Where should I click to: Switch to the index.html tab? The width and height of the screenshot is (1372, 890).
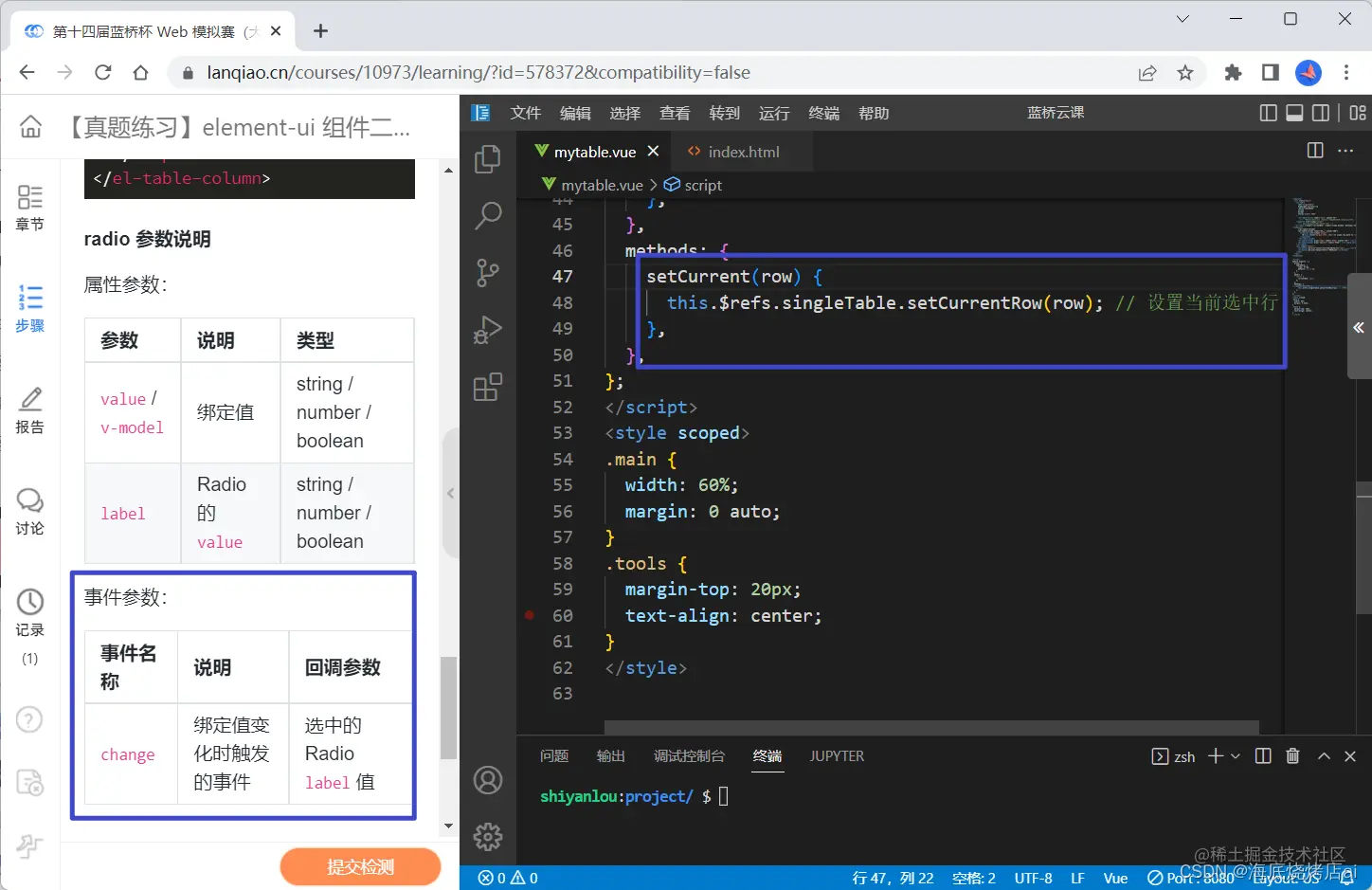pos(742,151)
